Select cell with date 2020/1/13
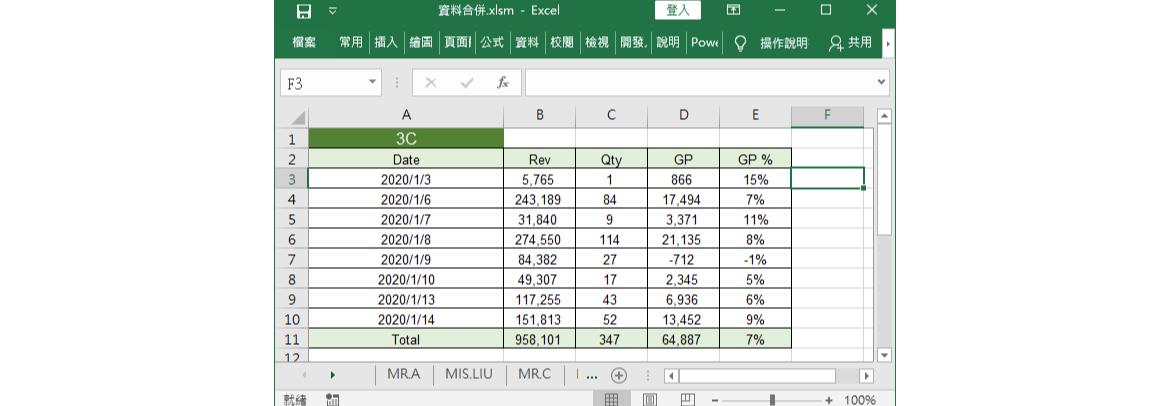 click(x=406, y=300)
